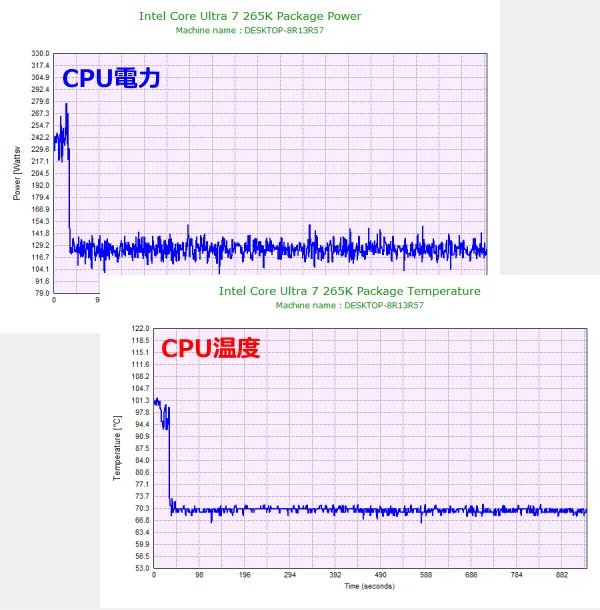The image size is (600, 610).
Task: Click the 279.8 value on the power axis
Action: tap(40, 102)
